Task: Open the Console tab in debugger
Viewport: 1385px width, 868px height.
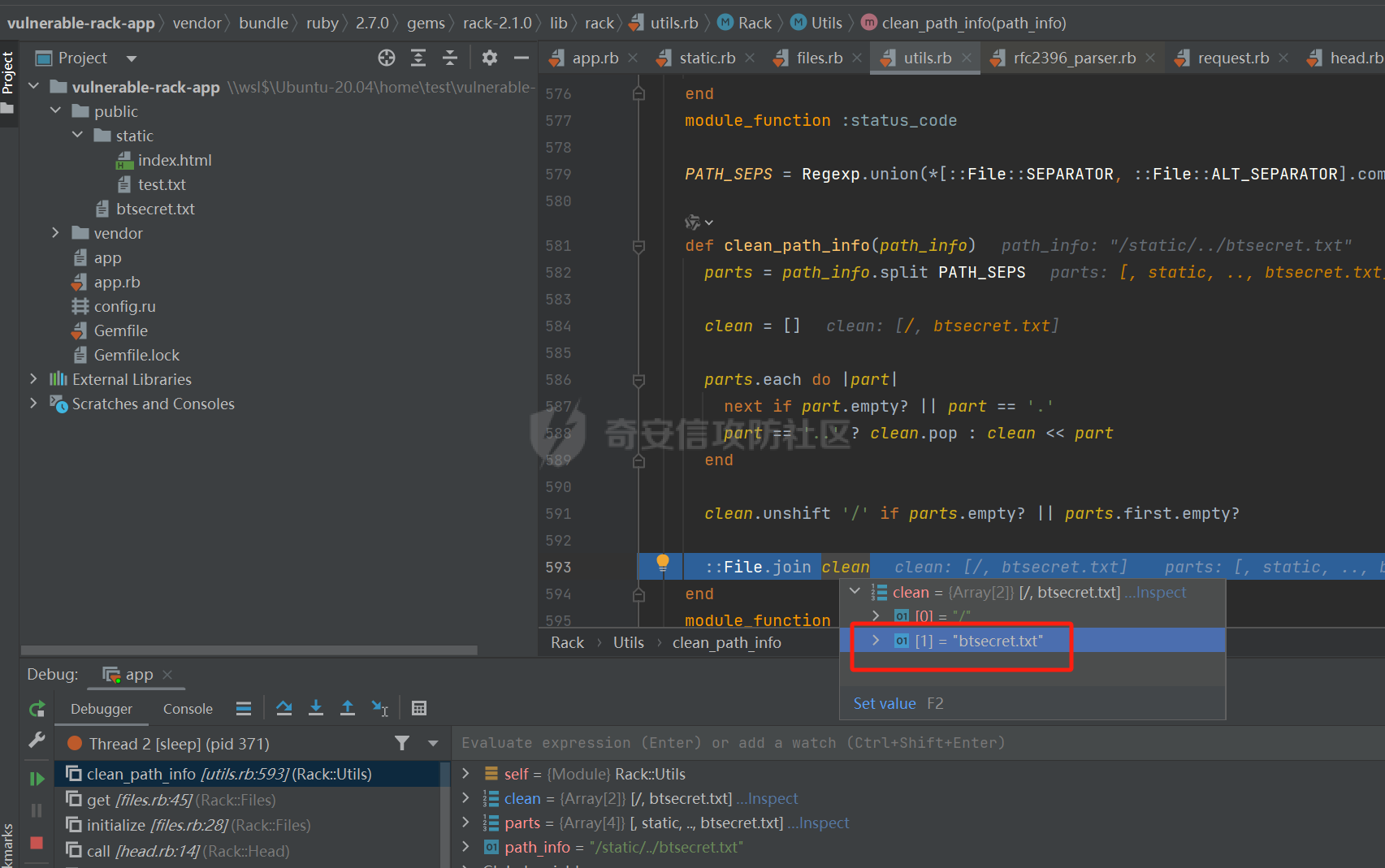Action: click(188, 709)
